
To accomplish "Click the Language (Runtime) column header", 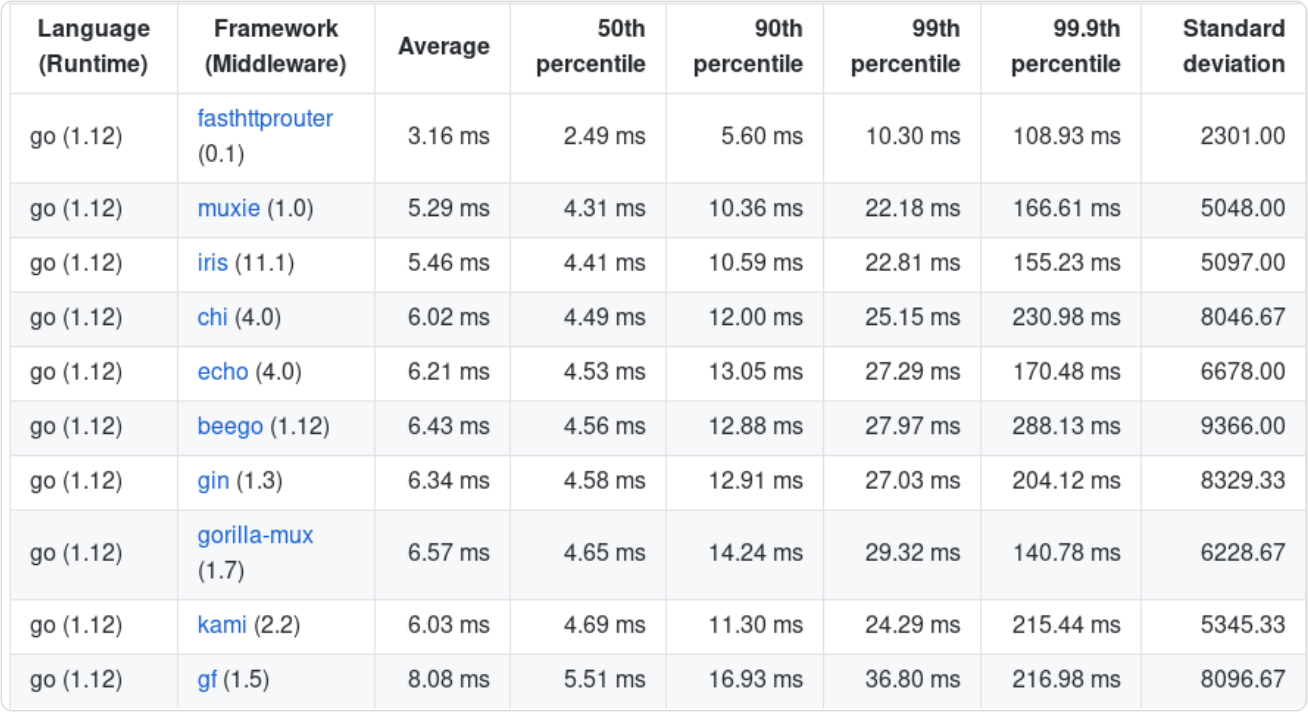I will (93, 47).
